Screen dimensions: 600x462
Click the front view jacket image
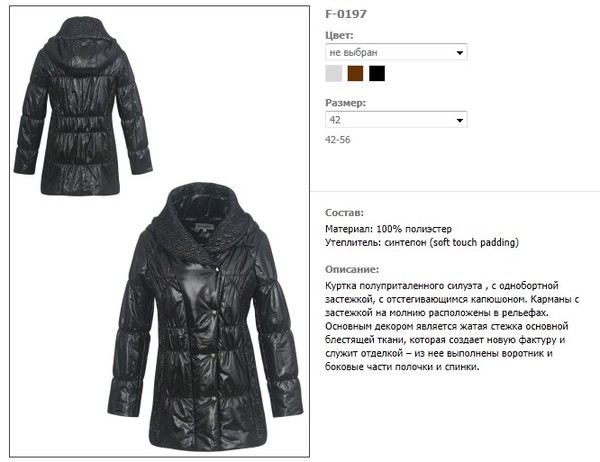pyautogui.click(x=205, y=317)
